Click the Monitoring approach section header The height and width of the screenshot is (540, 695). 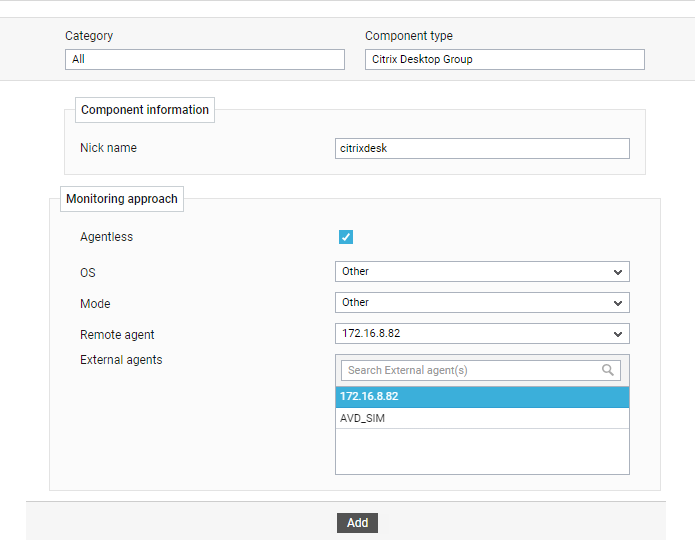pyautogui.click(x=122, y=199)
